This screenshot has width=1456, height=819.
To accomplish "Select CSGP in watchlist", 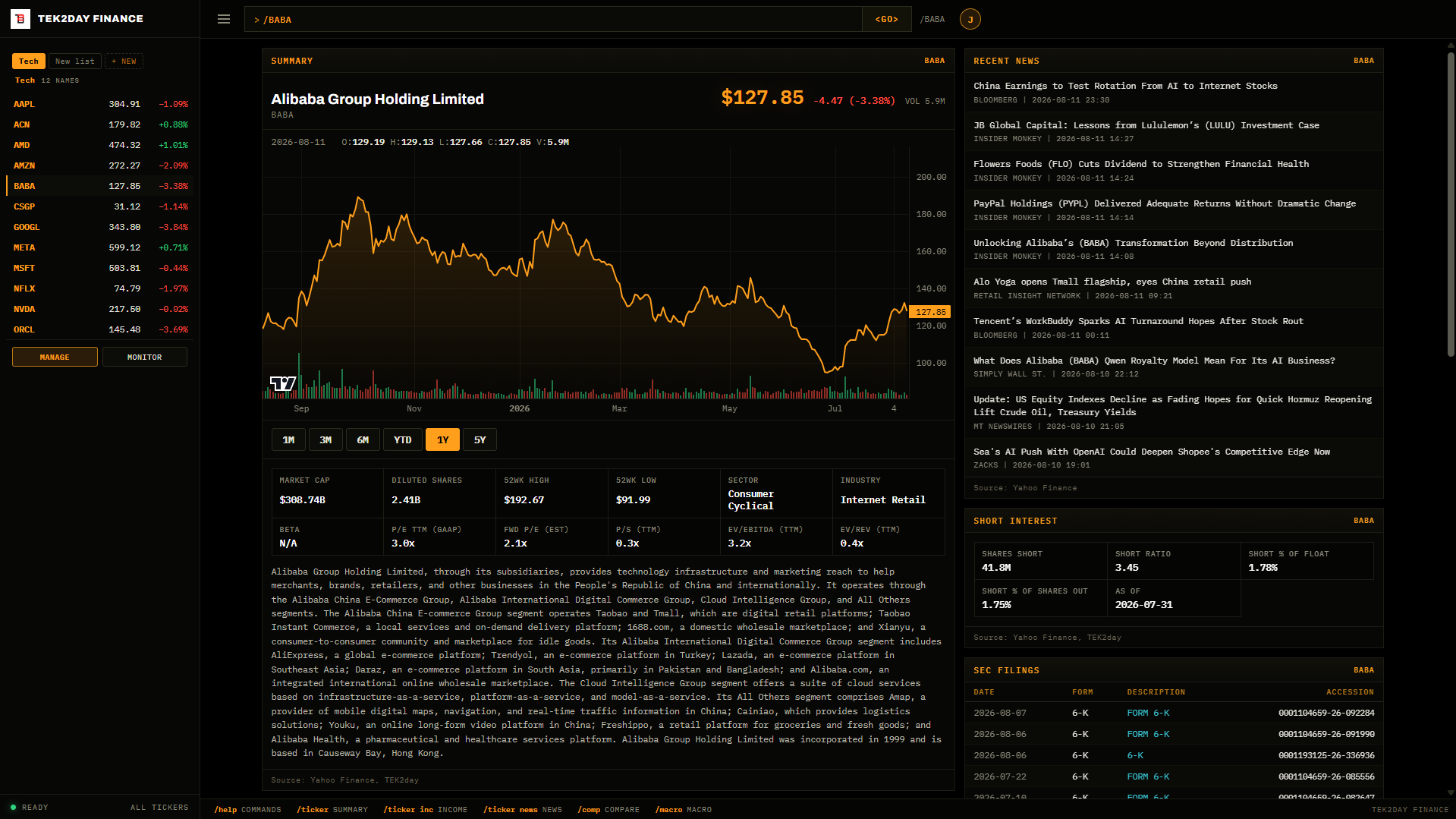I will [x=100, y=206].
